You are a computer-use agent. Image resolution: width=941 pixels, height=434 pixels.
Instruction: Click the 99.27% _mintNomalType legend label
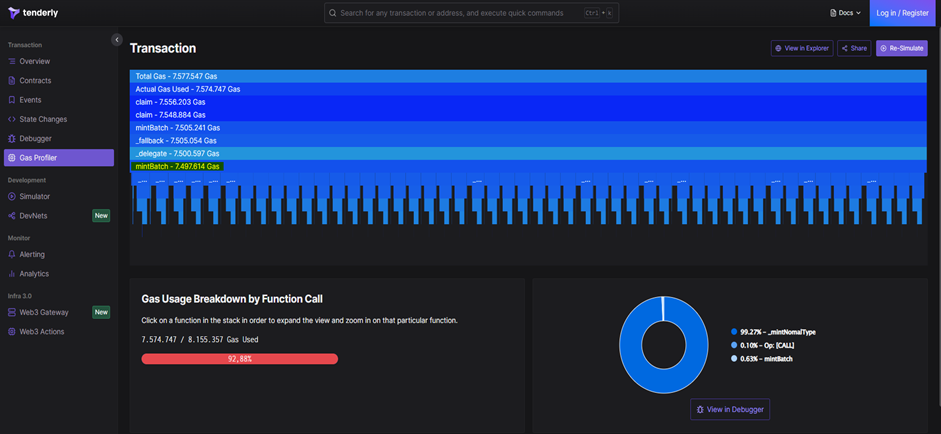pos(778,332)
